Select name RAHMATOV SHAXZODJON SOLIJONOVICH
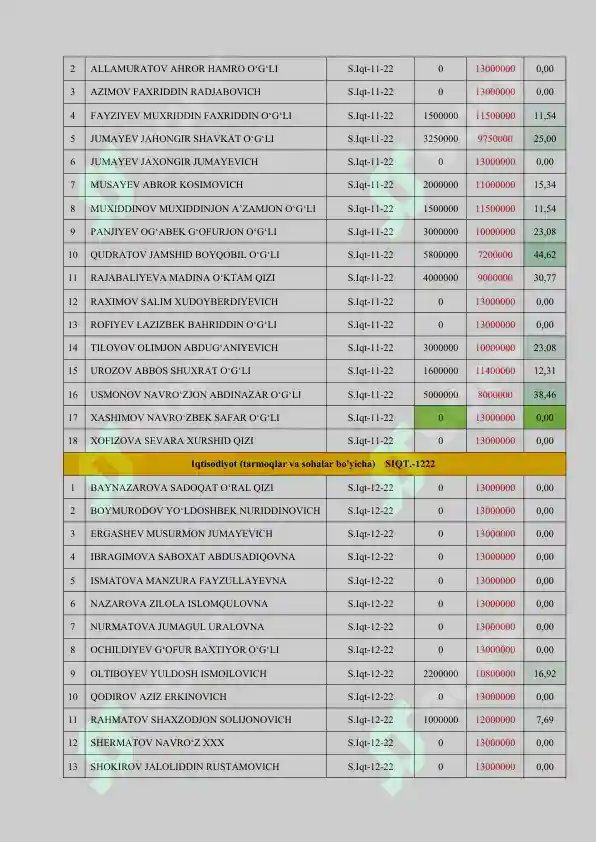596x842 pixels. [x=191, y=720]
